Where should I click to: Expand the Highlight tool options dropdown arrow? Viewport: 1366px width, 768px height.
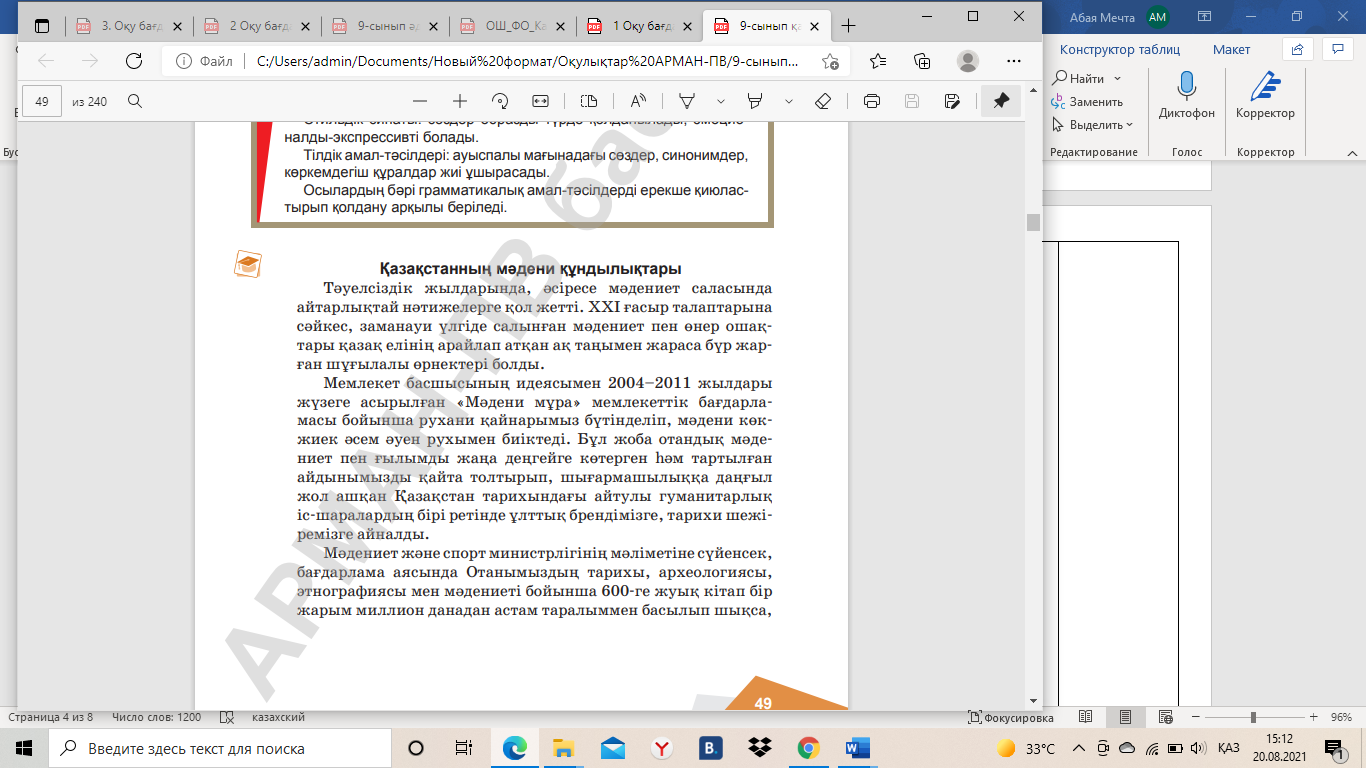789,101
